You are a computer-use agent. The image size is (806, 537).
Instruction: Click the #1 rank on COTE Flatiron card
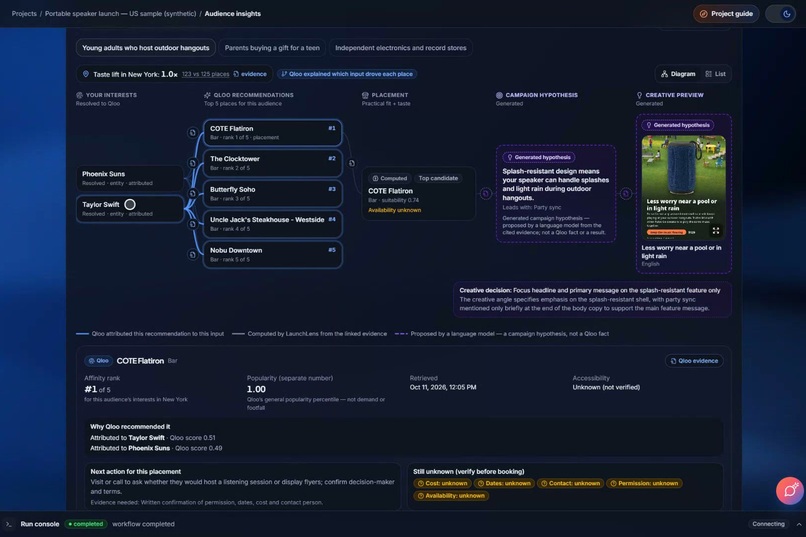(x=332, y=128)
